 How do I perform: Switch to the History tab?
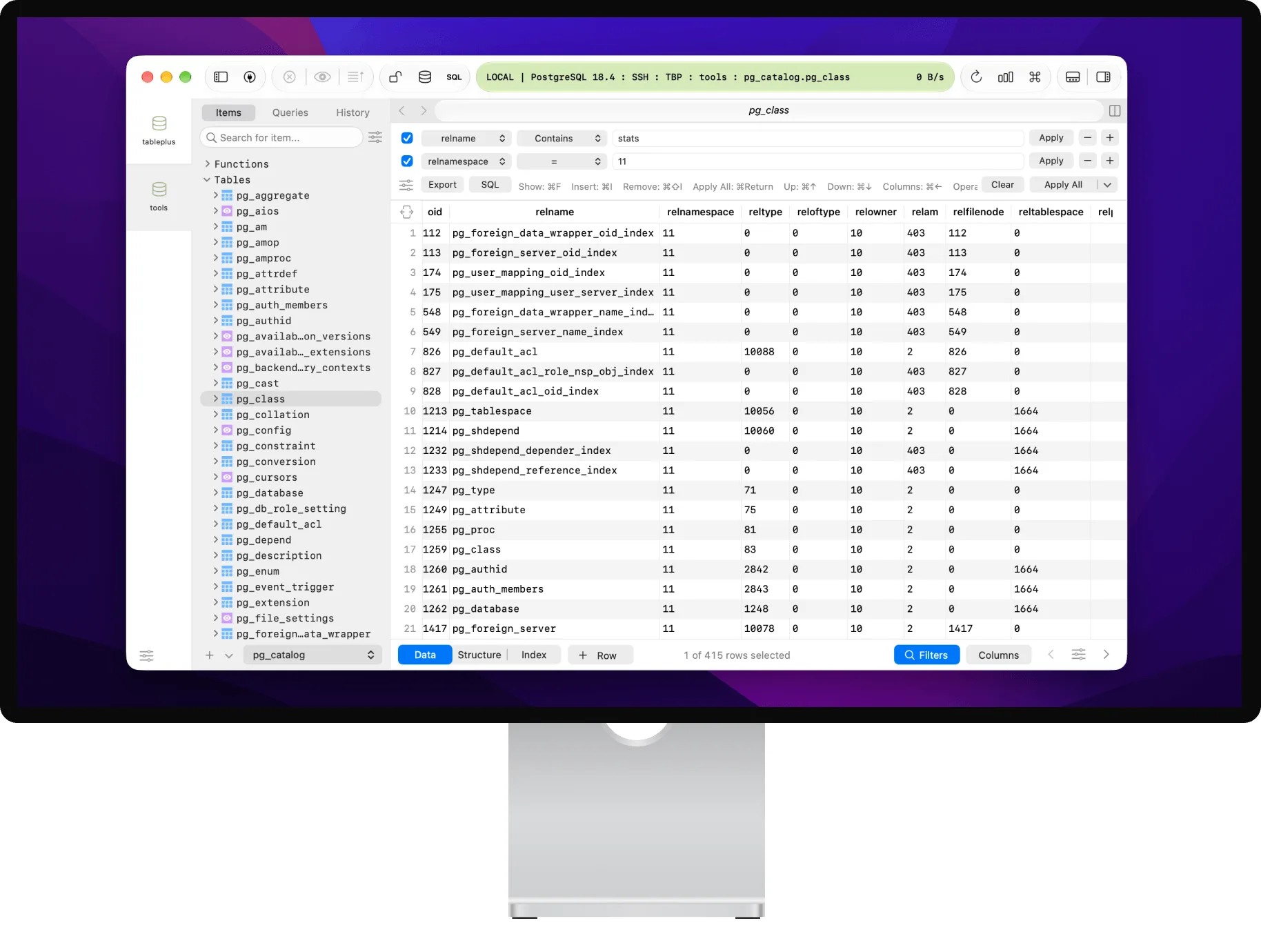tap(353, 112)
